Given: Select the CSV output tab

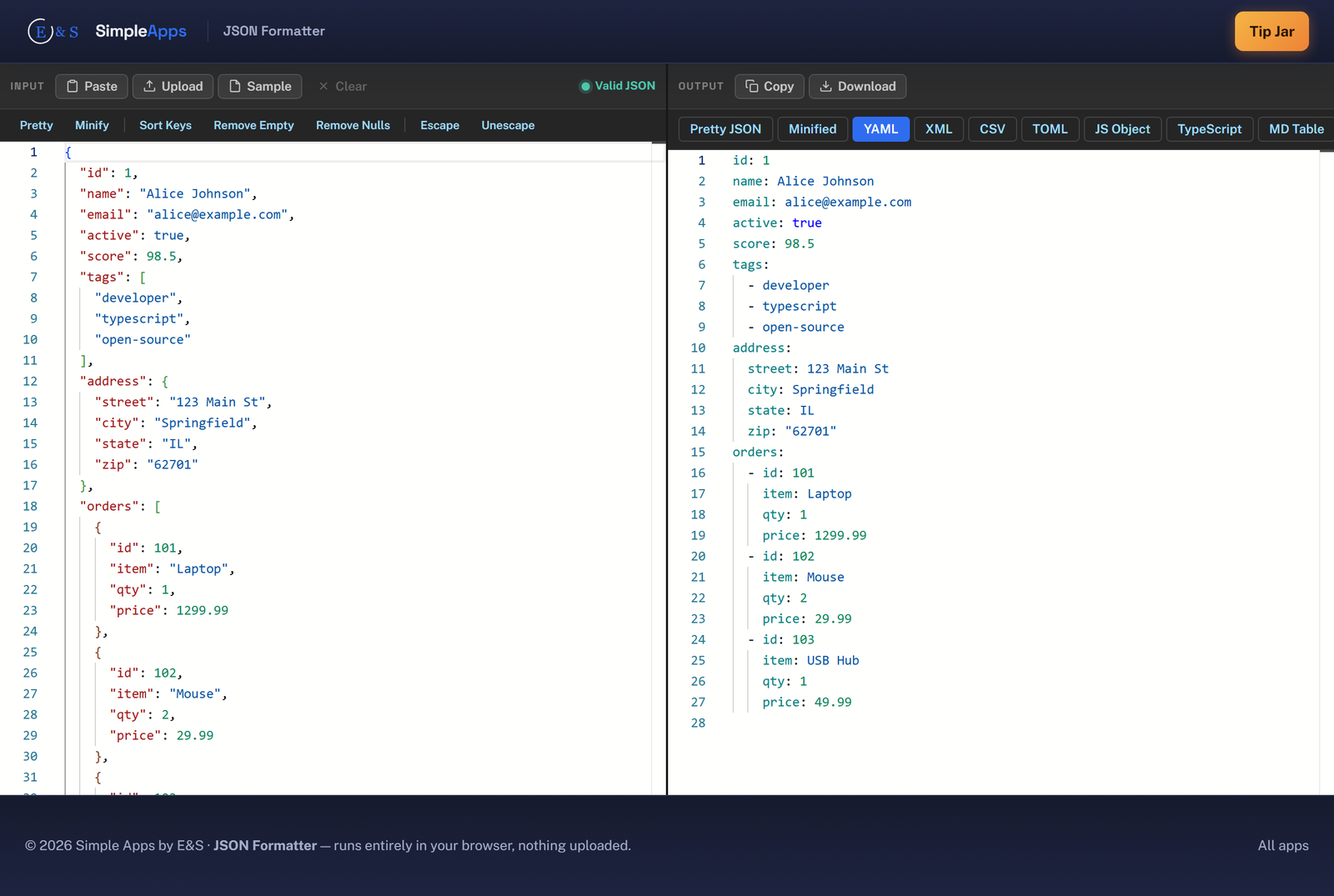Looking at the screenshot, I should tap(992, 129).
